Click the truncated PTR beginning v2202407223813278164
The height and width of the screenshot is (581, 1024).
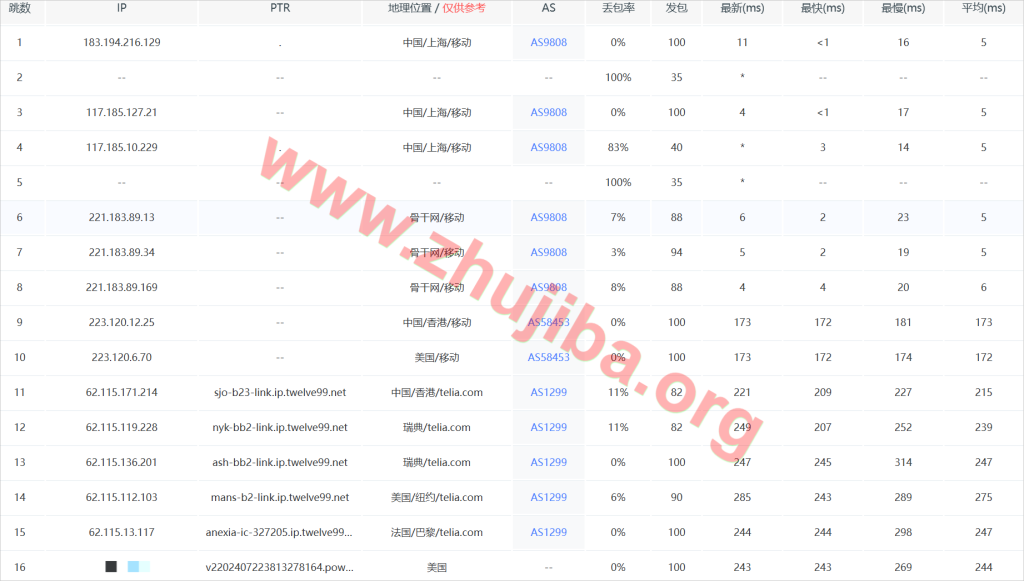click(279, 568)
